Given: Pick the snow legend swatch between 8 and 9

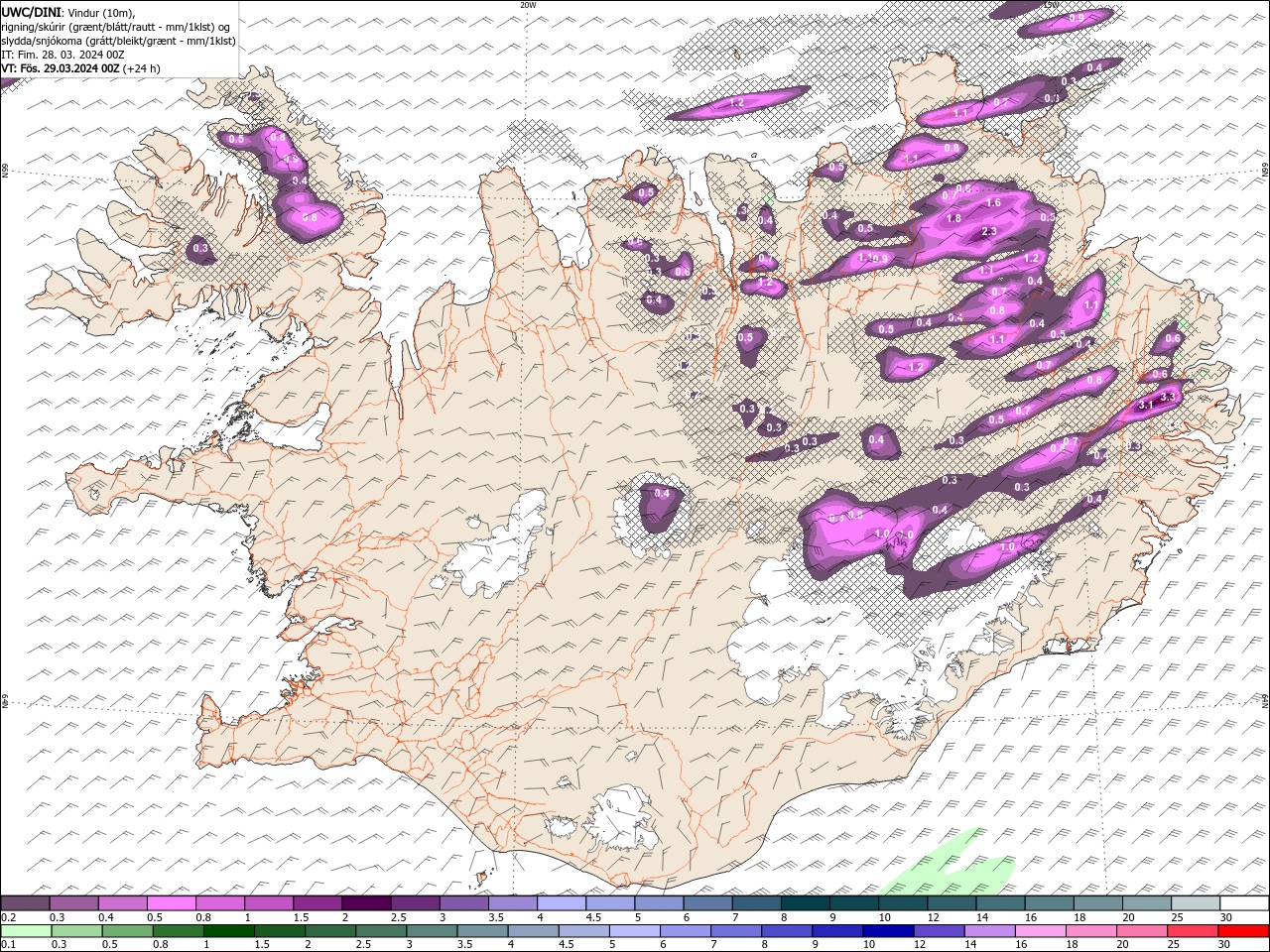Looking at the screenshot, I should pos(806,903).
